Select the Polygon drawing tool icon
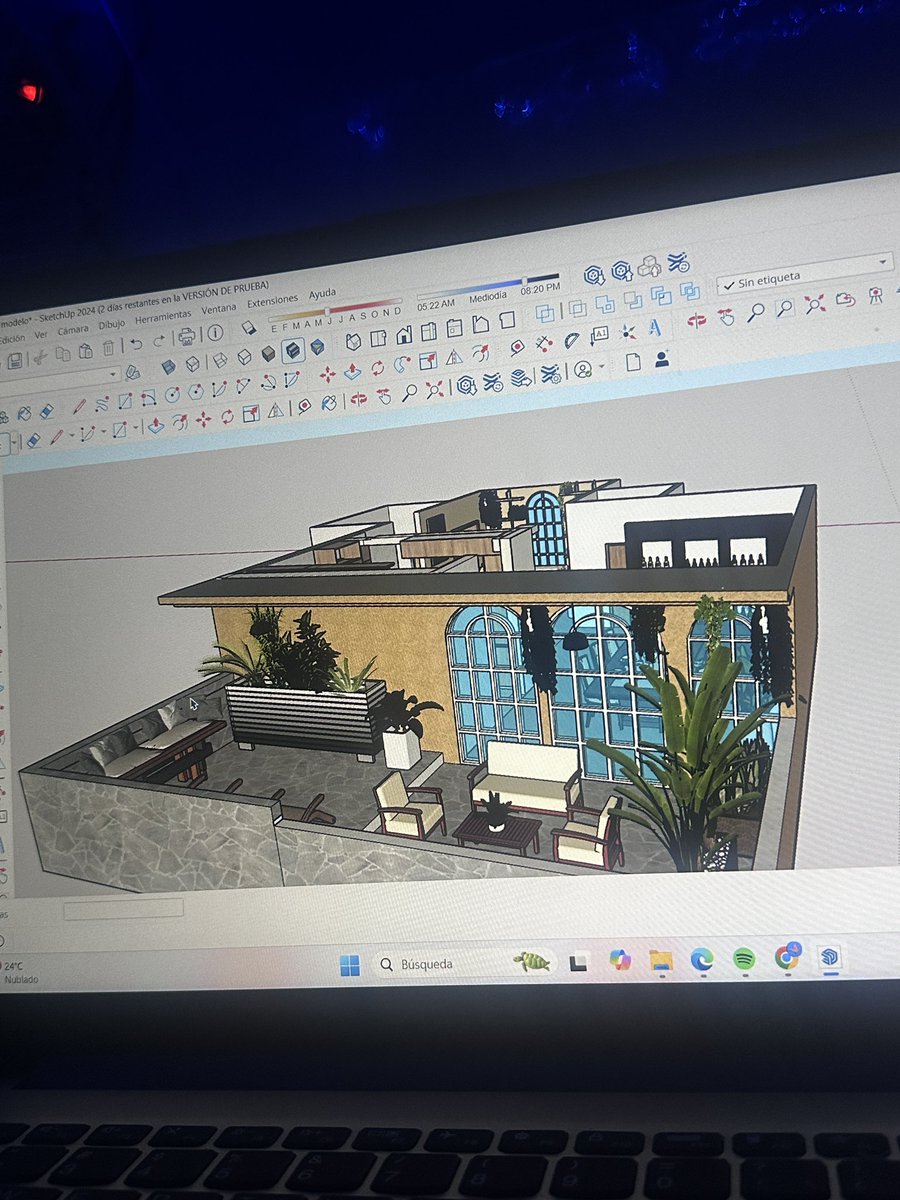900x1200 pixels. [196, 391]
